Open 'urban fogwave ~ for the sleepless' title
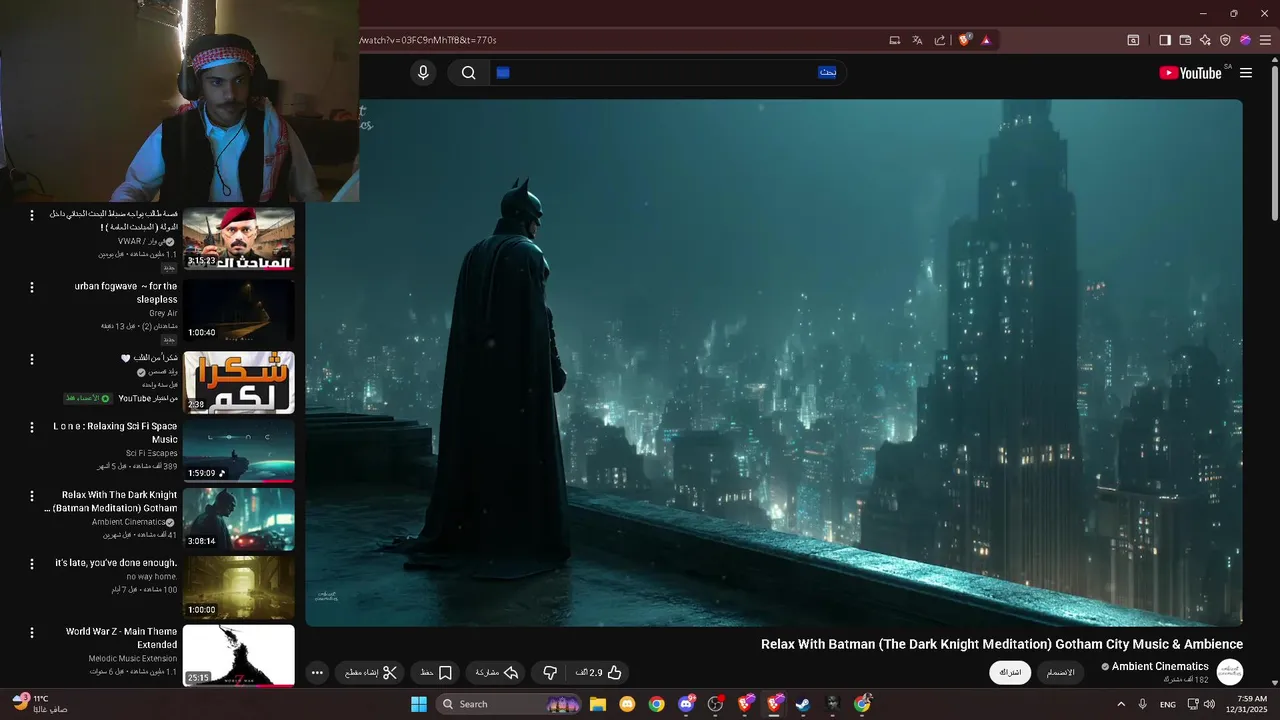This screenshot has width=1280, height=720. coord(126,293)
